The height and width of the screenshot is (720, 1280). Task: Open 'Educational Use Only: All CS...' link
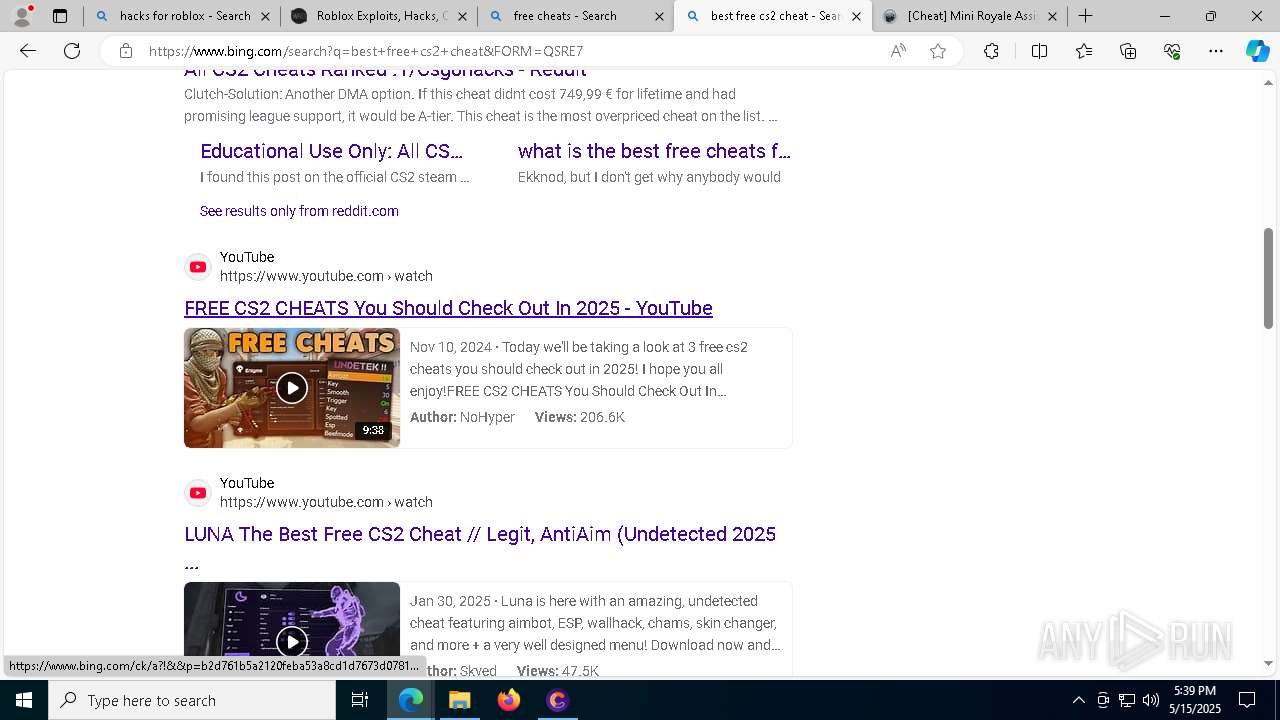point(331,151)
